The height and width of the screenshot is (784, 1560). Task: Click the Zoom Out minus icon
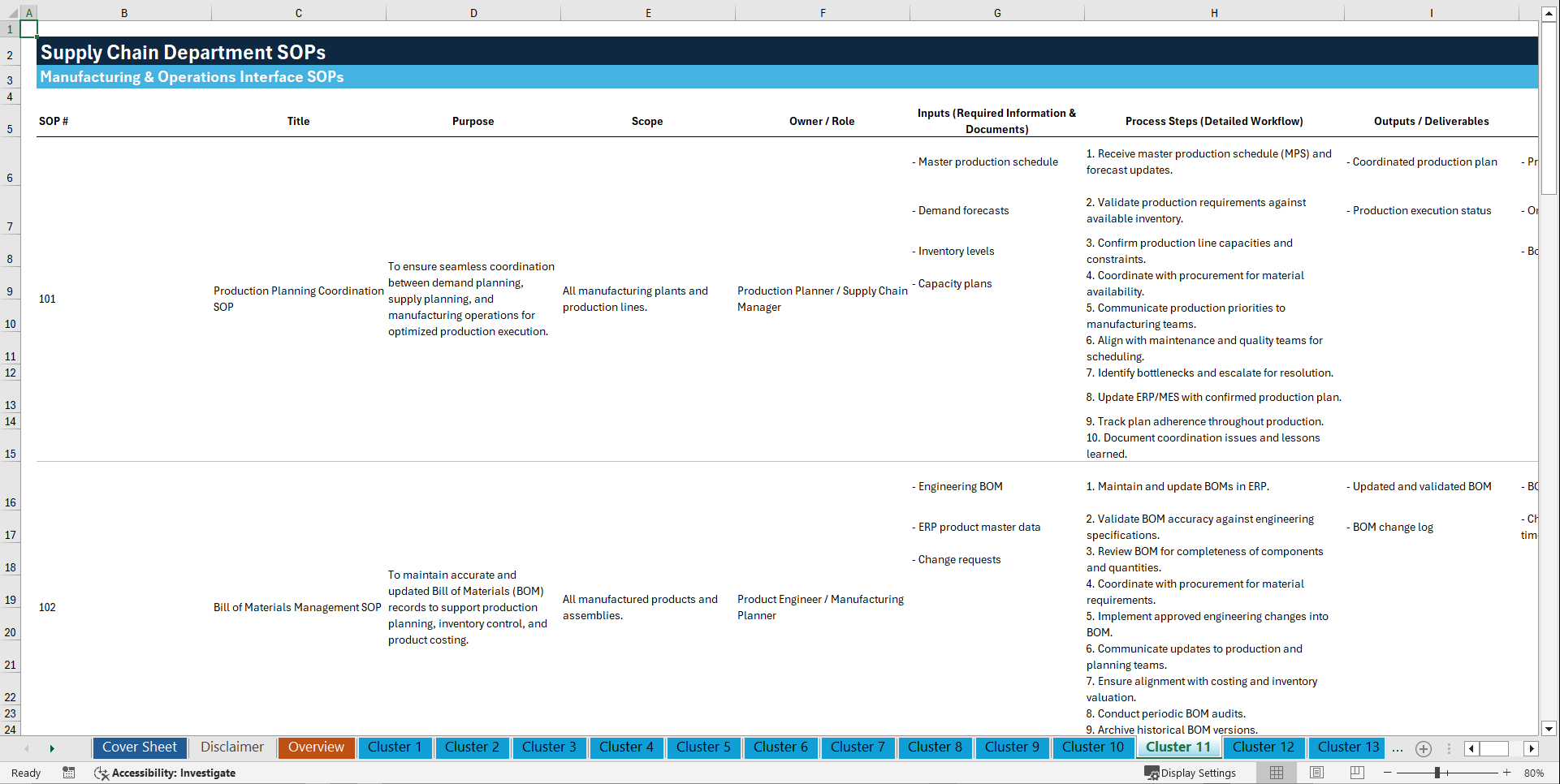1388,773
